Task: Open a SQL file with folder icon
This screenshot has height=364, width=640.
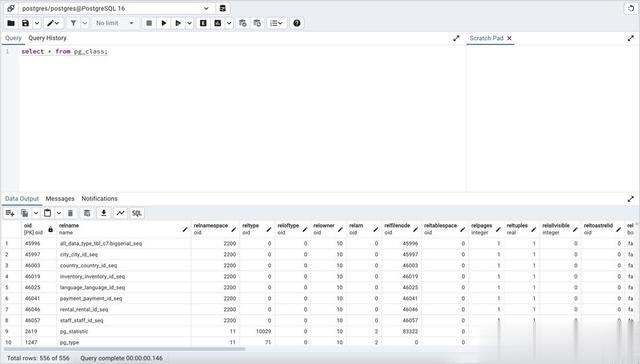Action: point(11,23)
